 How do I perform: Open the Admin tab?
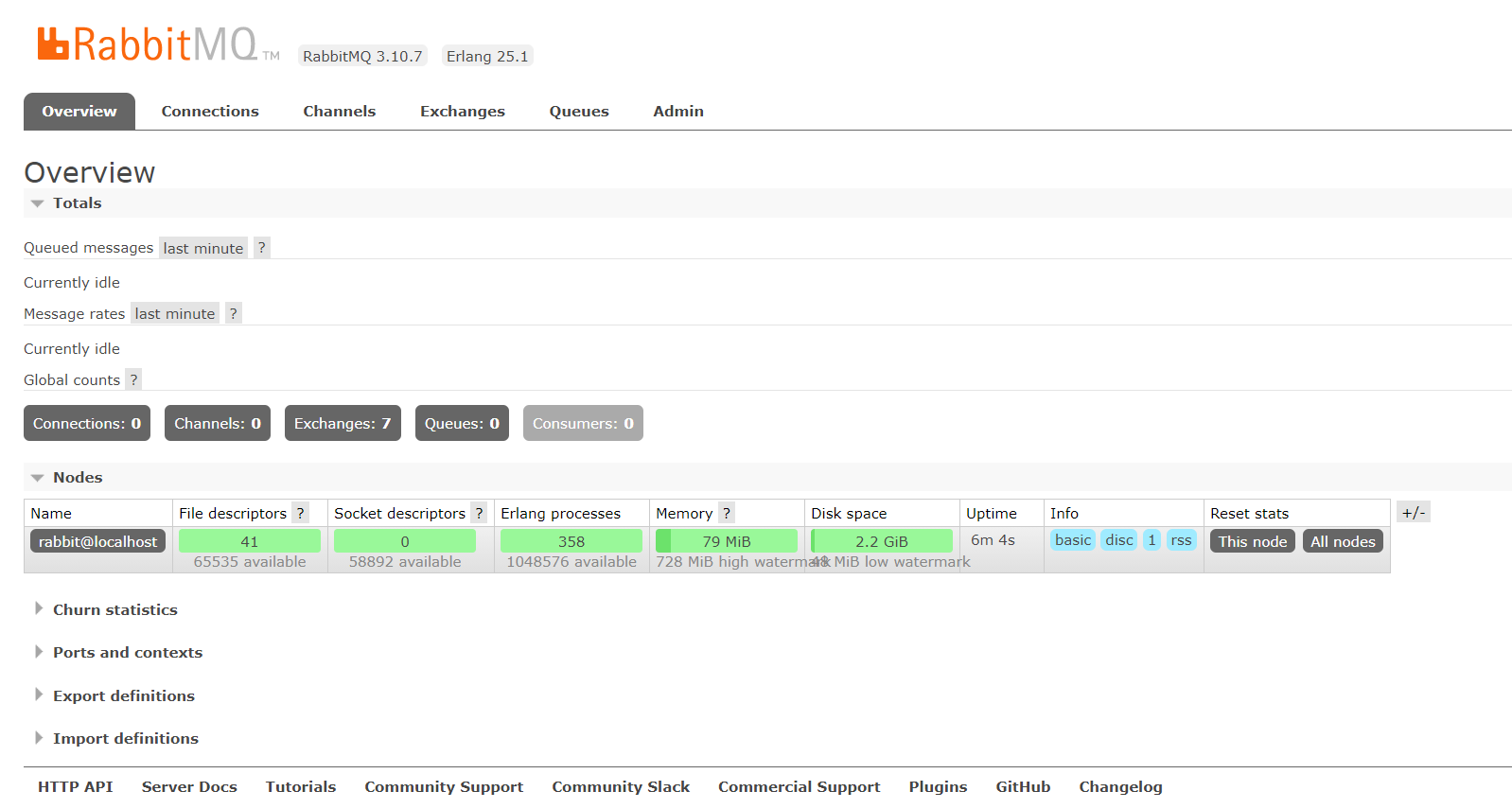(678, 111)
